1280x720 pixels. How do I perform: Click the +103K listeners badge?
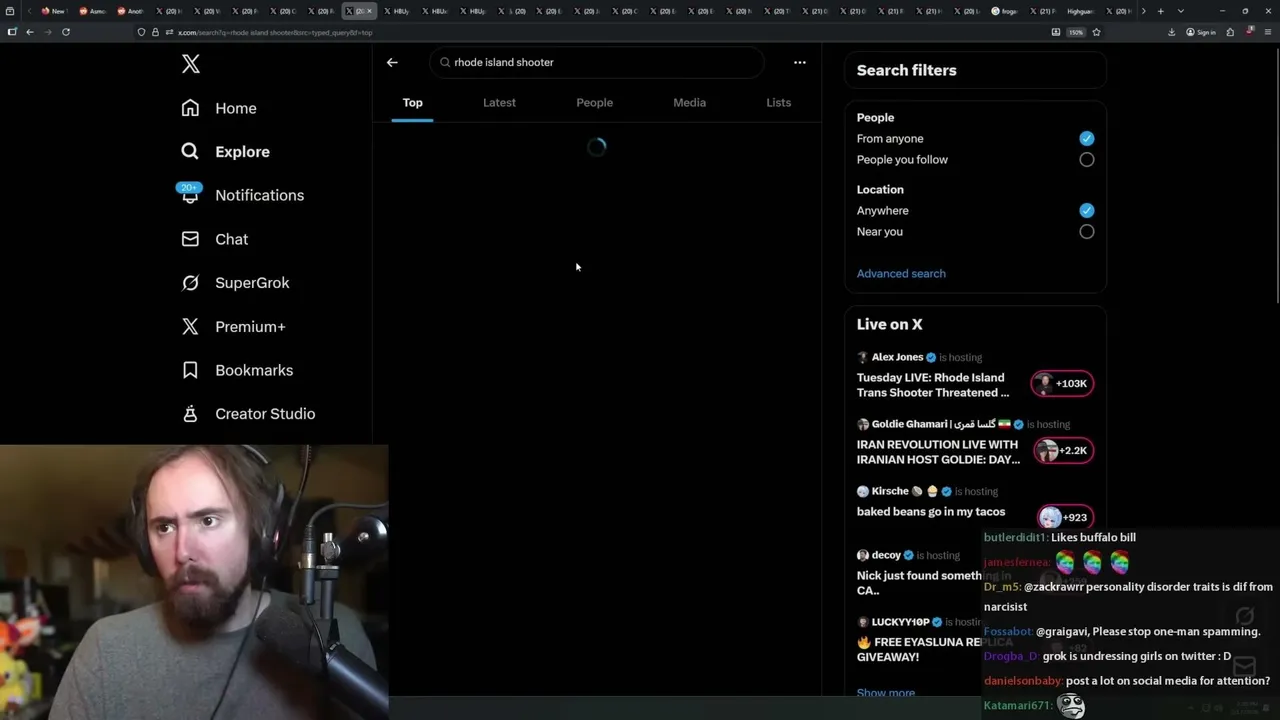(1062, 384)
